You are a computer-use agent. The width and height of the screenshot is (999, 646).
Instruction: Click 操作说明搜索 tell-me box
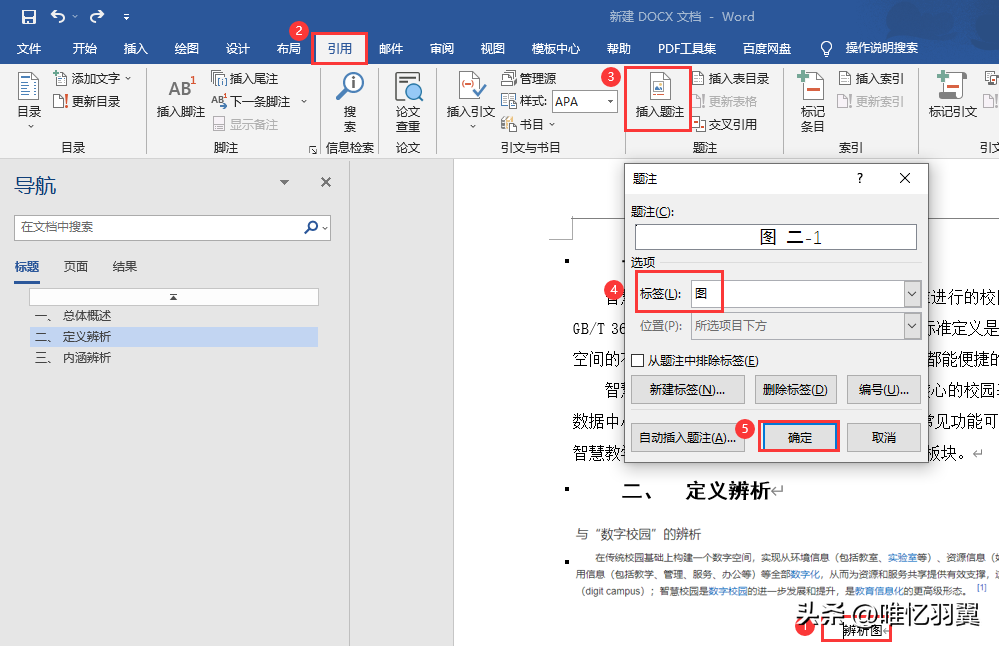click(x=881, y=48)
